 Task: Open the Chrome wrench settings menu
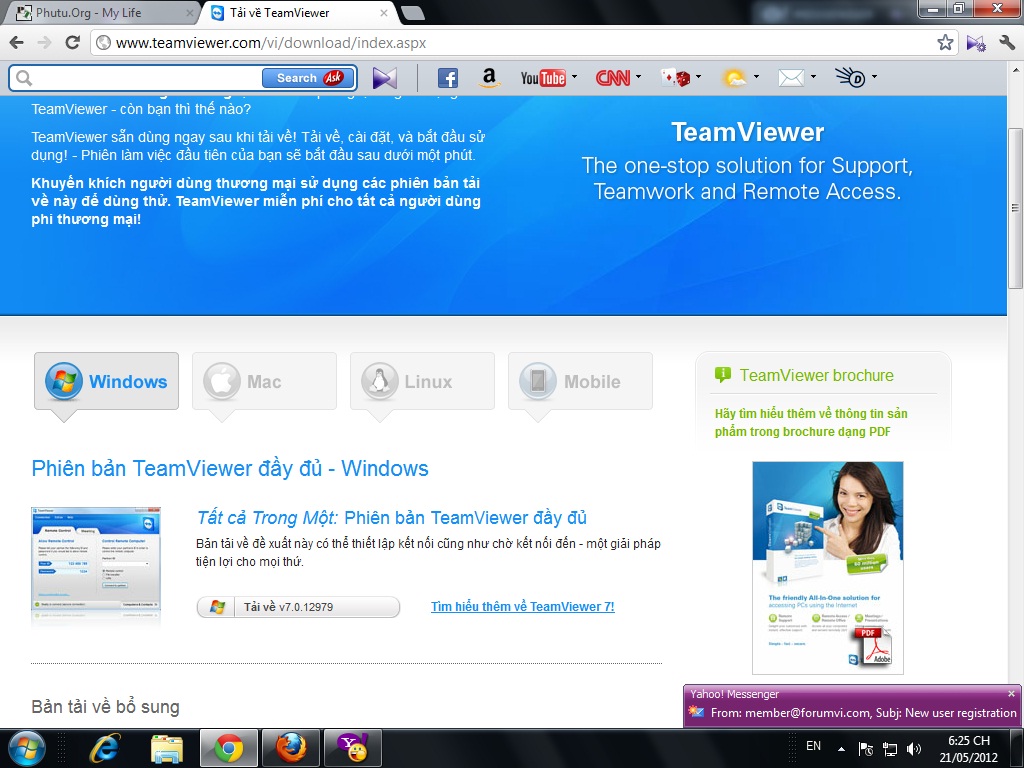[1006, 43]
